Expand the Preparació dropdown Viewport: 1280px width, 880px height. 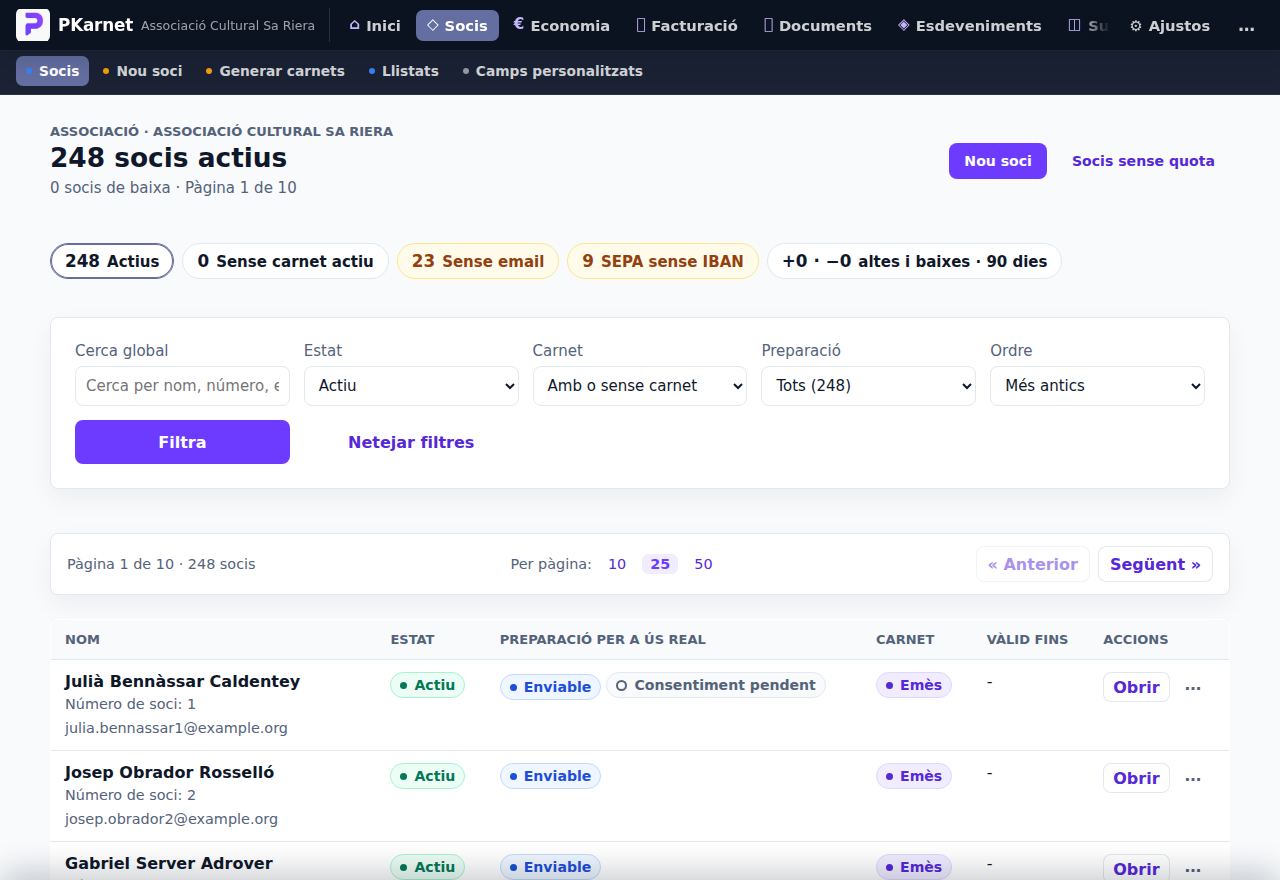[868, 386]
